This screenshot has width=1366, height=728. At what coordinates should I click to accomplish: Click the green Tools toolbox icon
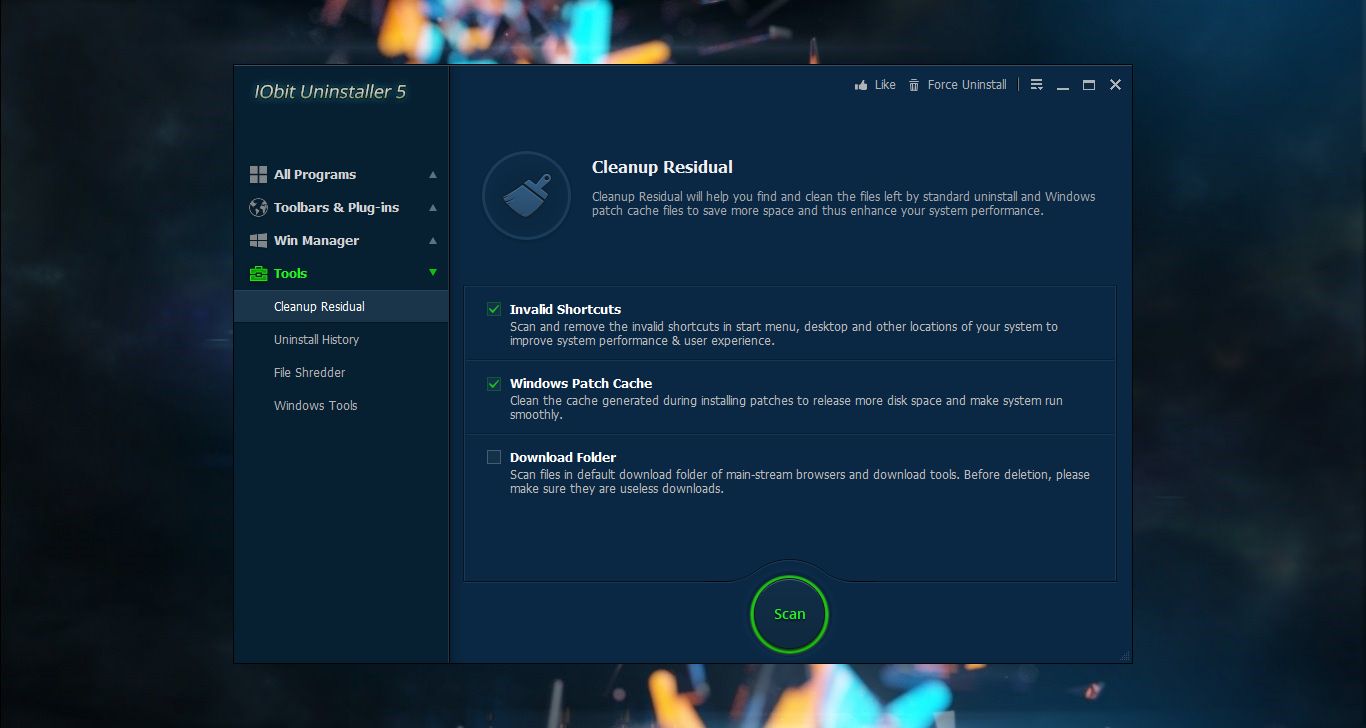point(258,273)
